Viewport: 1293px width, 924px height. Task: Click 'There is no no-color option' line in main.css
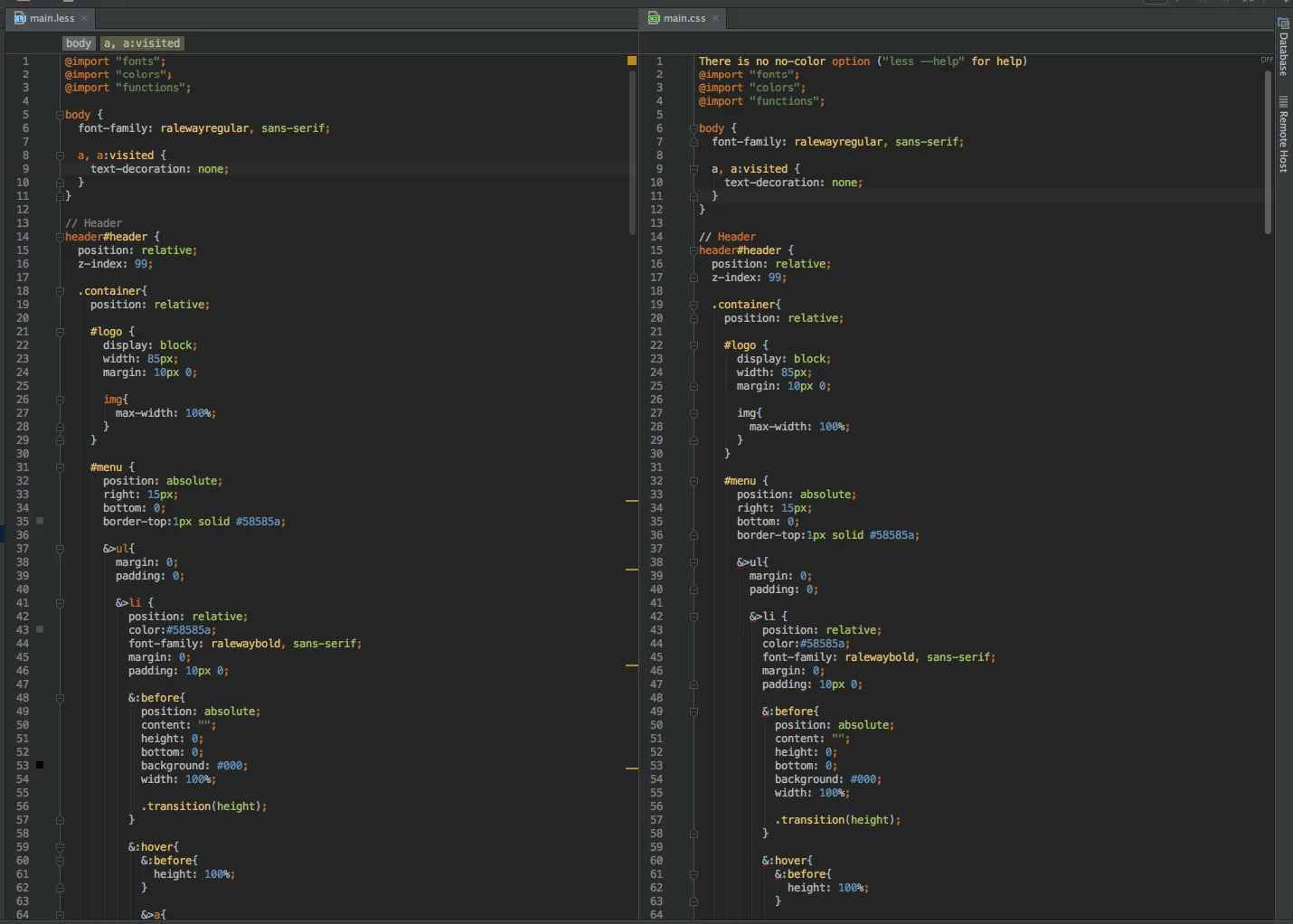coord(863,61)
